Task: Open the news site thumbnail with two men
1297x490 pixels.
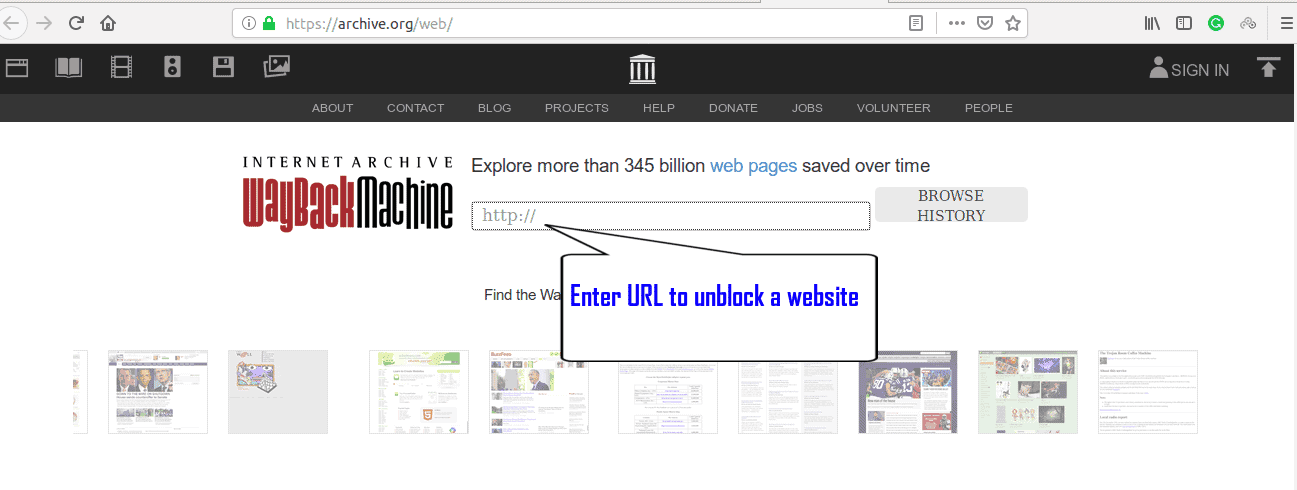Action: click(158, 392)
